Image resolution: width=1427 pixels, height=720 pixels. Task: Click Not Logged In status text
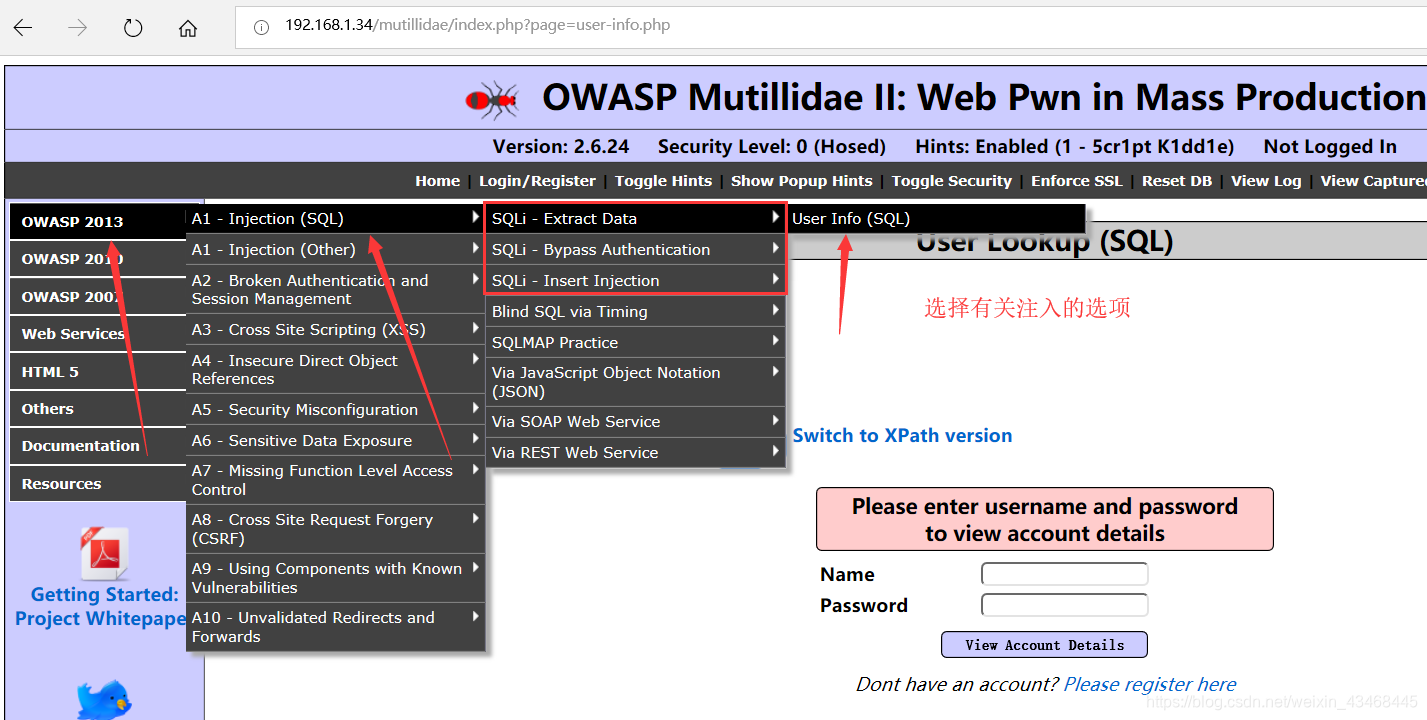[1330, 147]
